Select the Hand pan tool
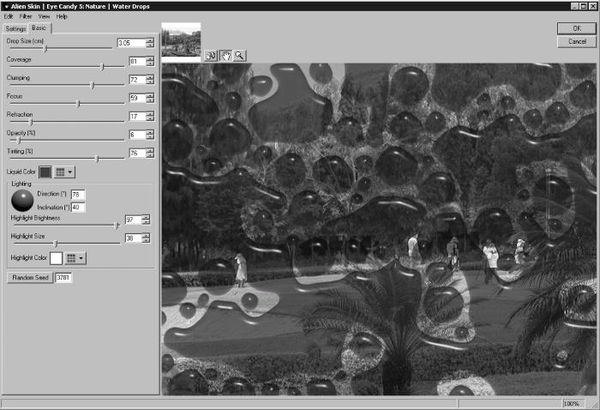Screen dimensions: 600x410 (227, 56)
